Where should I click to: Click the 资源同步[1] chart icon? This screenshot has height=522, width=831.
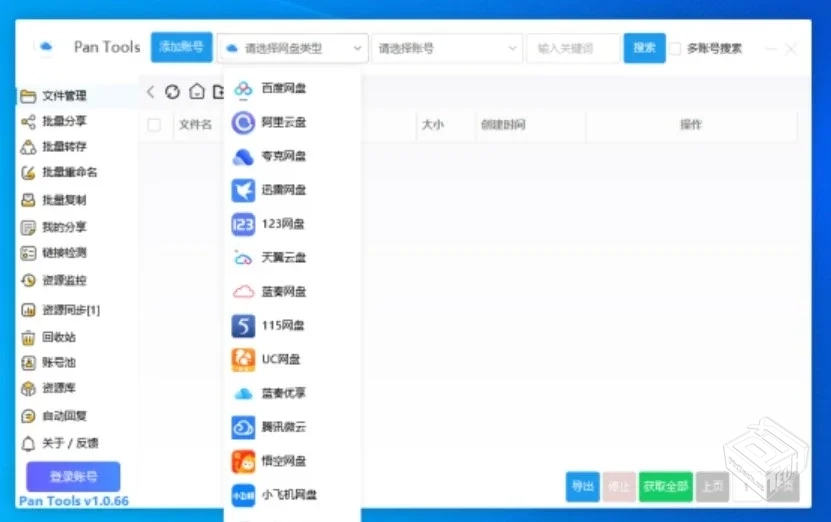[x=28, y=309]
